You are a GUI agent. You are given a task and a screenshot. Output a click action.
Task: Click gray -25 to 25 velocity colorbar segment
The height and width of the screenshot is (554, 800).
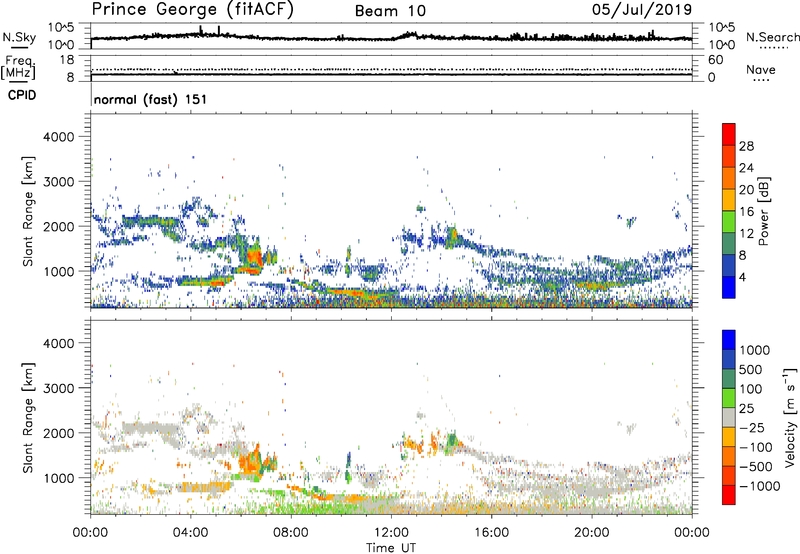(x=729, y=417)
